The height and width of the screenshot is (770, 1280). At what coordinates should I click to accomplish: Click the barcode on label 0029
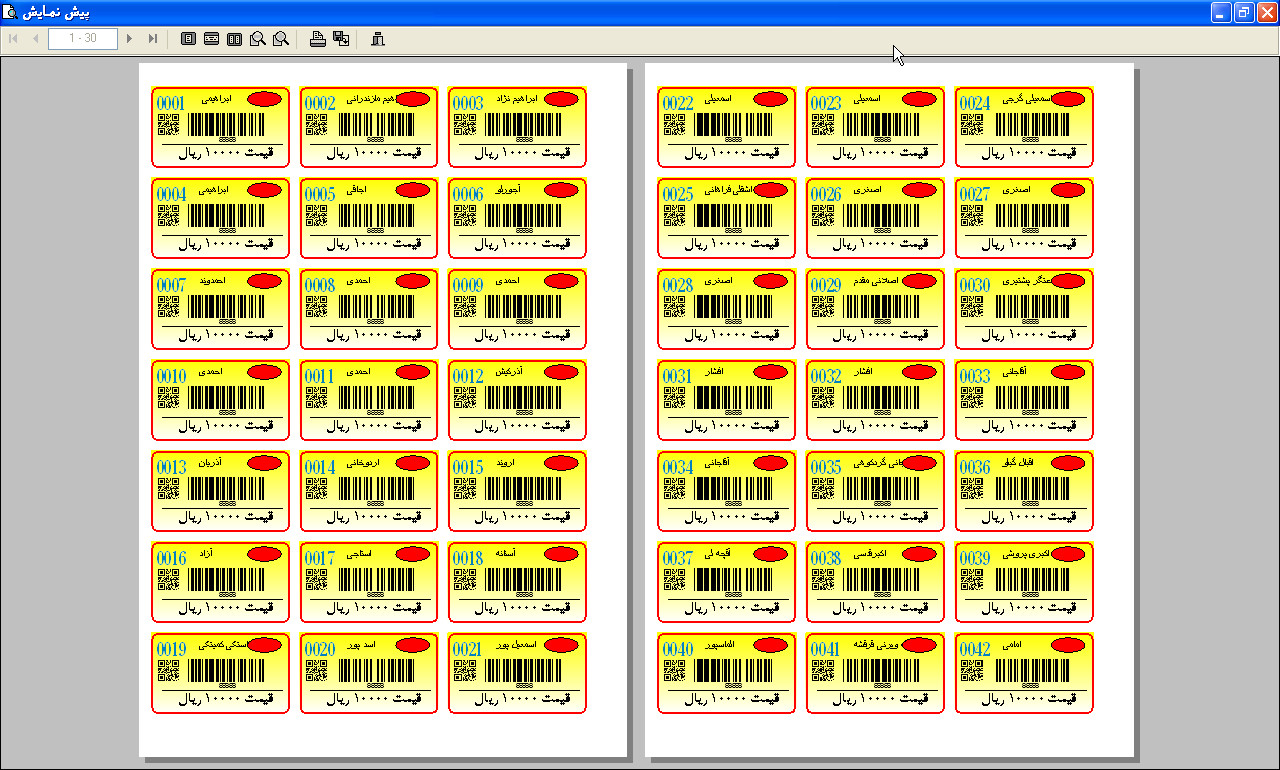(882, 306)
